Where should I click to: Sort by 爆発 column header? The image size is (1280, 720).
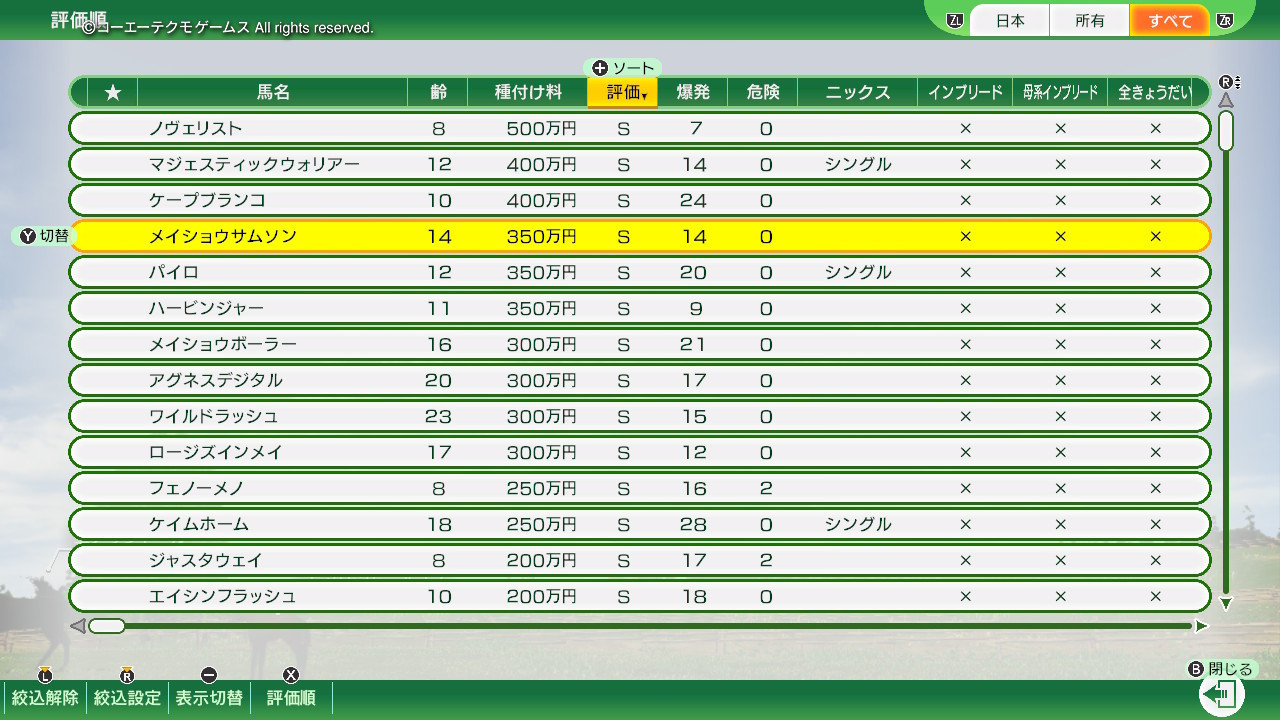pos(693,93)
